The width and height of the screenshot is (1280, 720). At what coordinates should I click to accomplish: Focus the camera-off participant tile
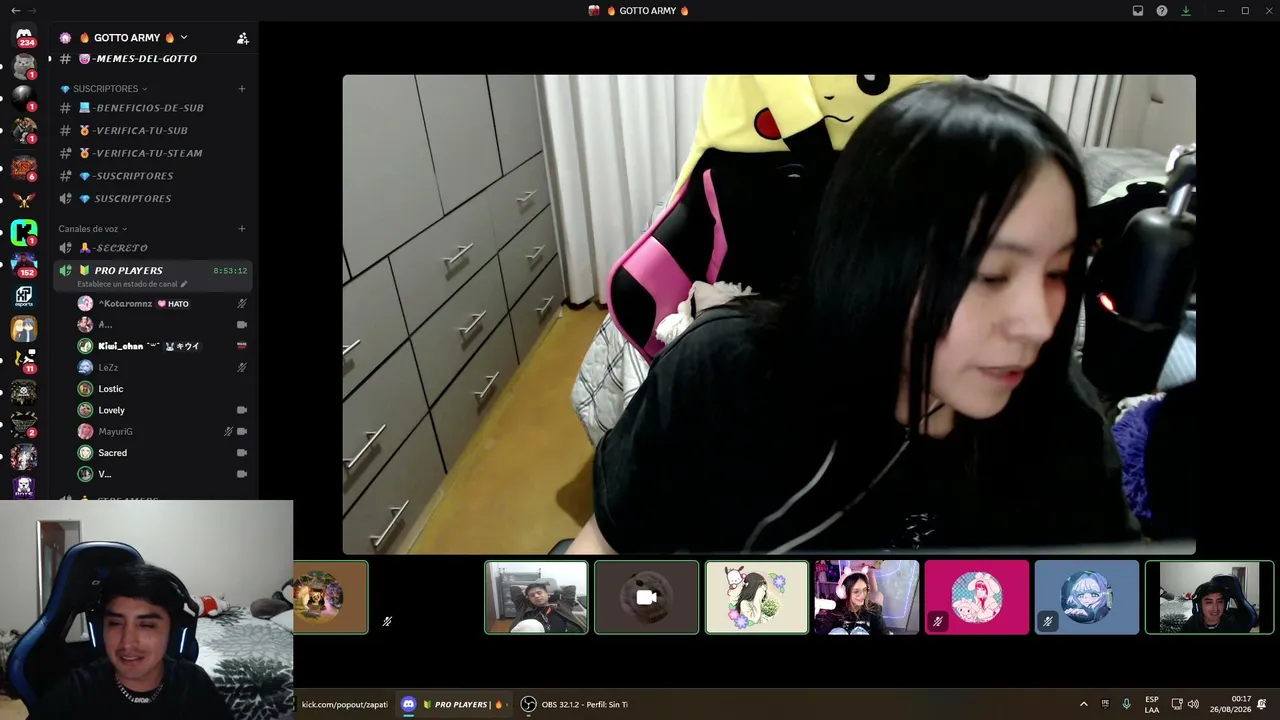646,597
